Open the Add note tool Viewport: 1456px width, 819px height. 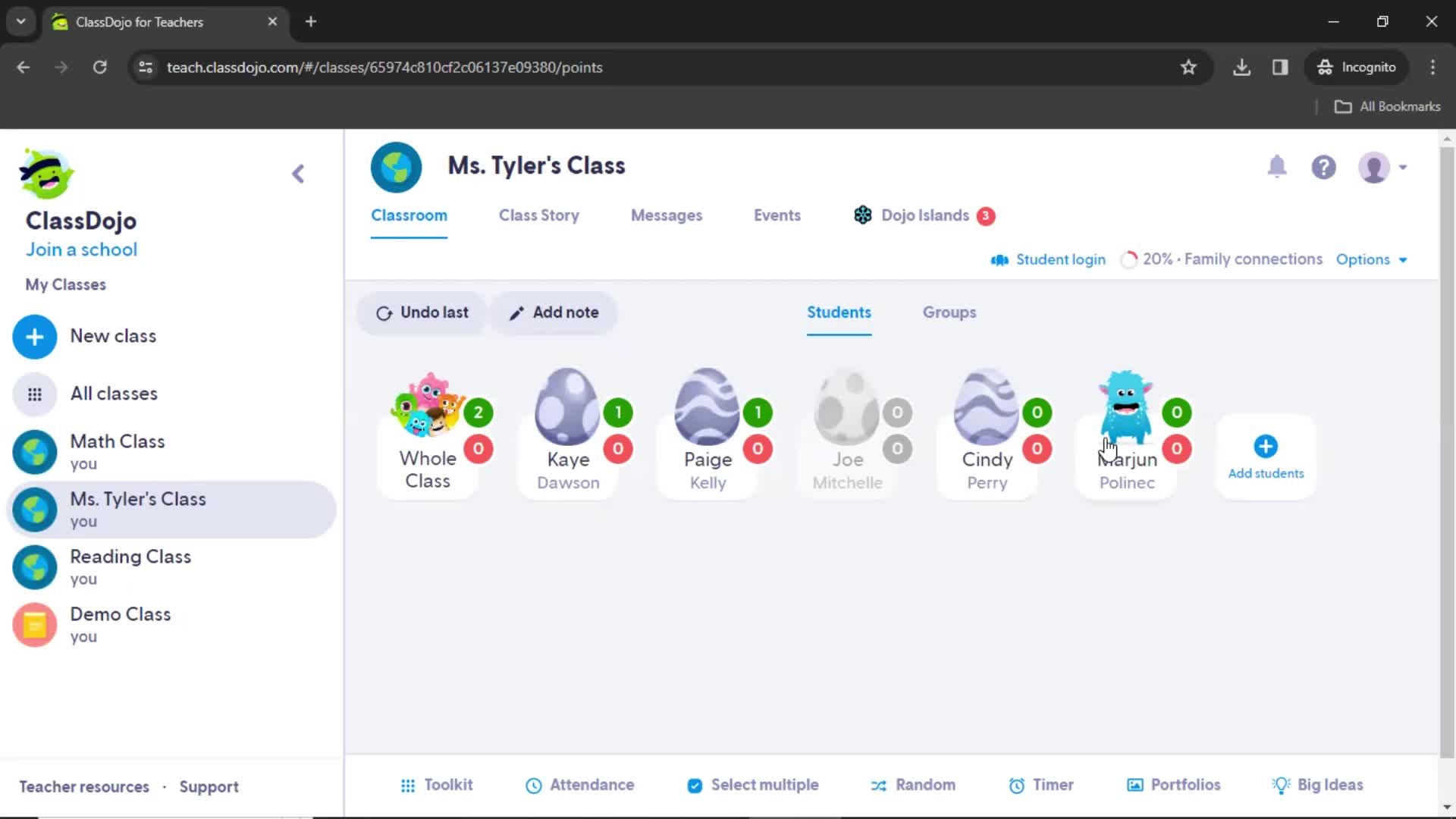(553, 312)
